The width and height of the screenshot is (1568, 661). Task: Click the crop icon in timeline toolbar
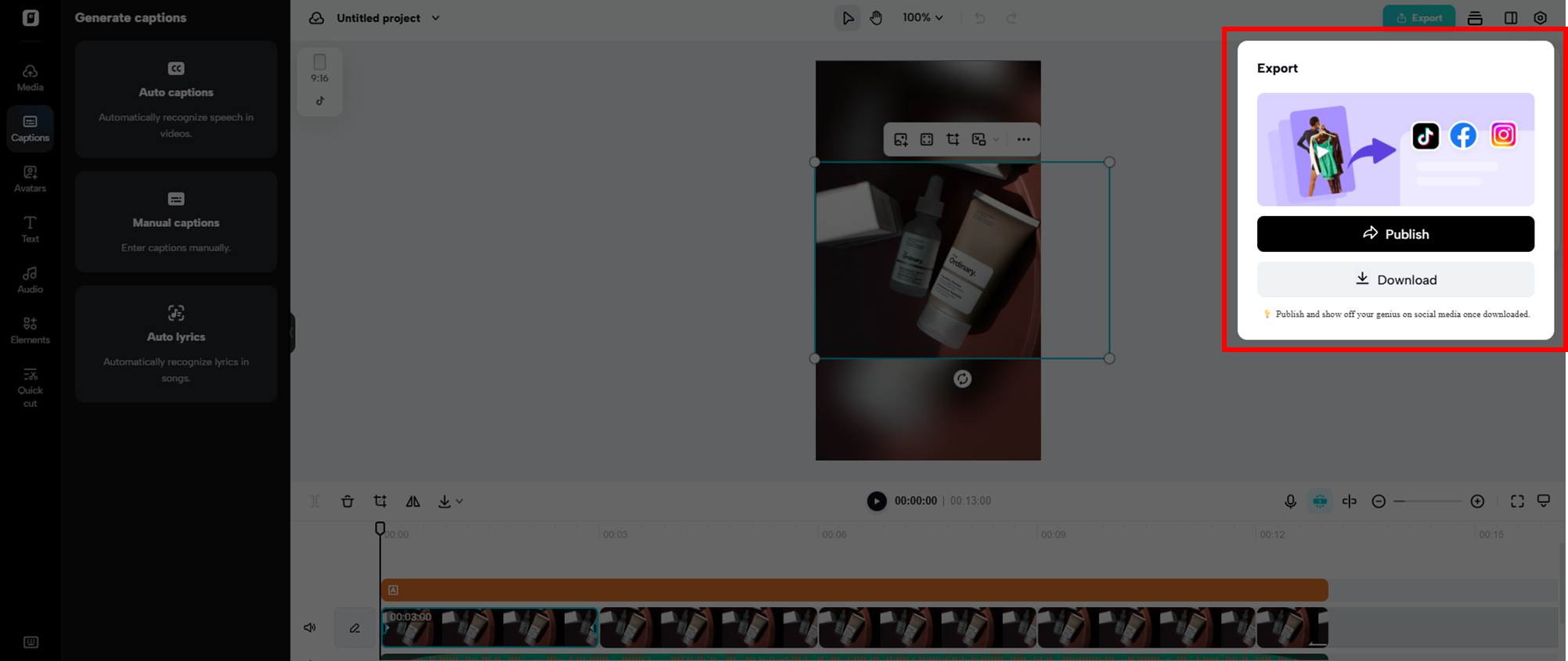tap(380, 501)
